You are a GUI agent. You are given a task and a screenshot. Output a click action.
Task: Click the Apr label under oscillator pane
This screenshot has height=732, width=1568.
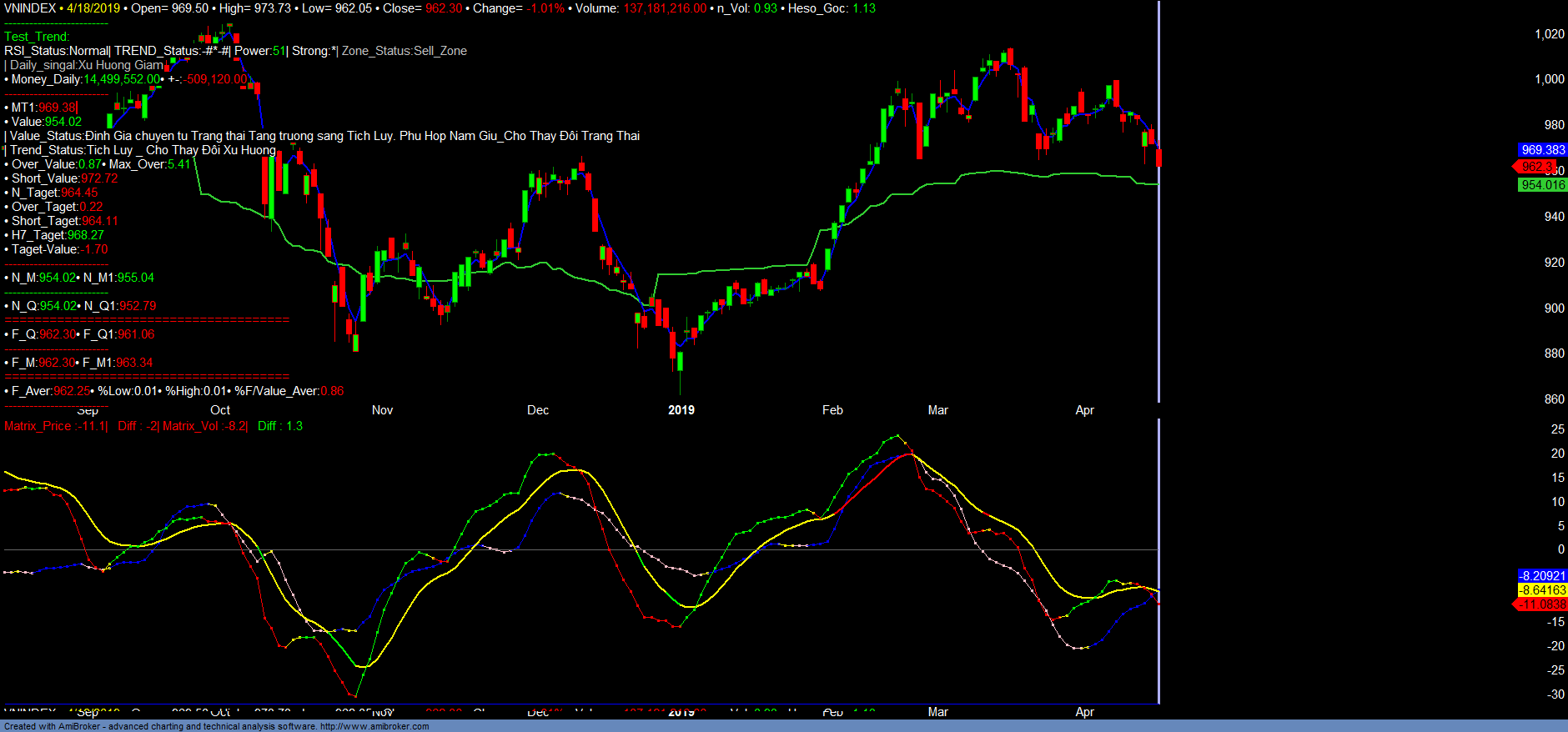(1084, 712)
